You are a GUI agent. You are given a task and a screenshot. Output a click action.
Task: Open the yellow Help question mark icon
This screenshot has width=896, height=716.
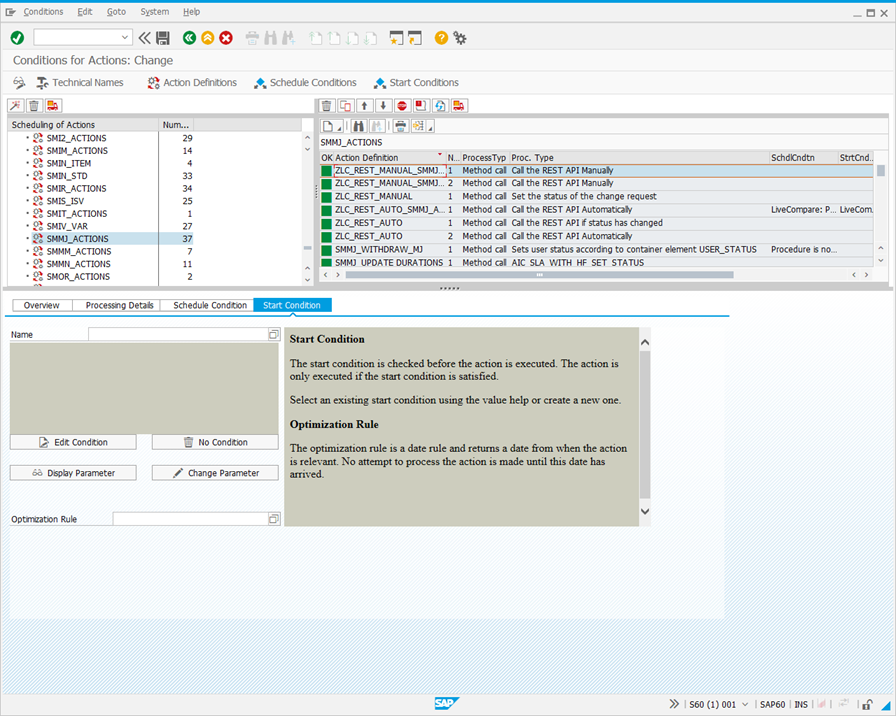point(441,38)
